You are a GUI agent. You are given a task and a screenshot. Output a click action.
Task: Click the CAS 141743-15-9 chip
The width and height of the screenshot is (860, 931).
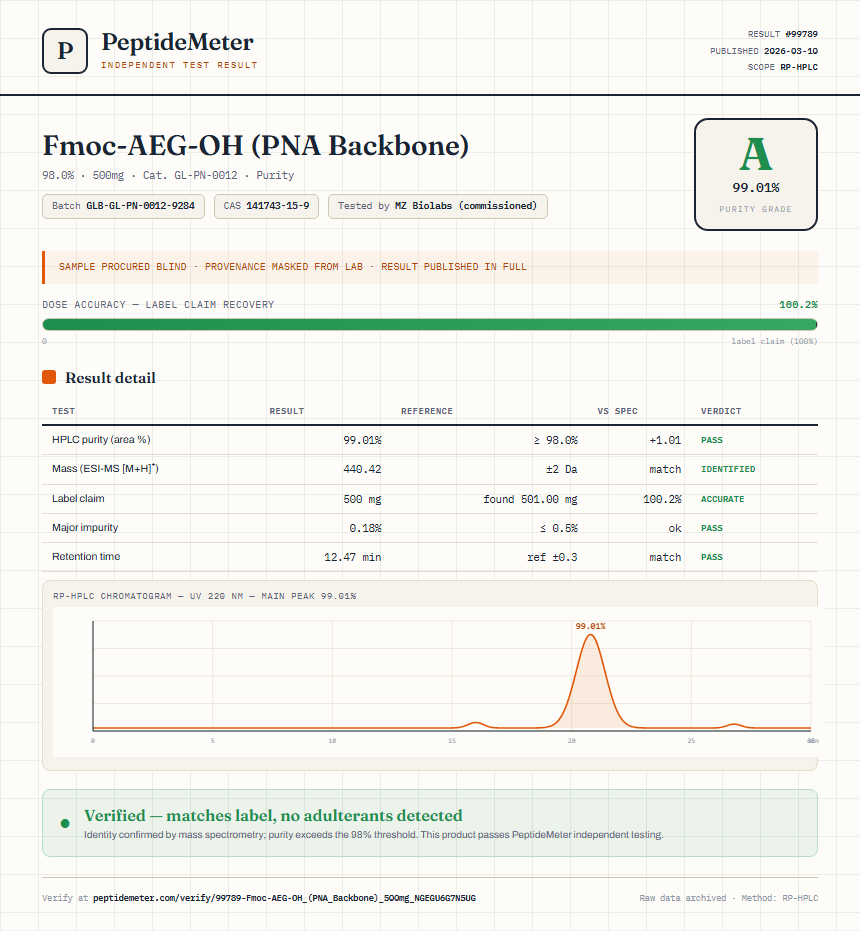[x=266, y=206]
